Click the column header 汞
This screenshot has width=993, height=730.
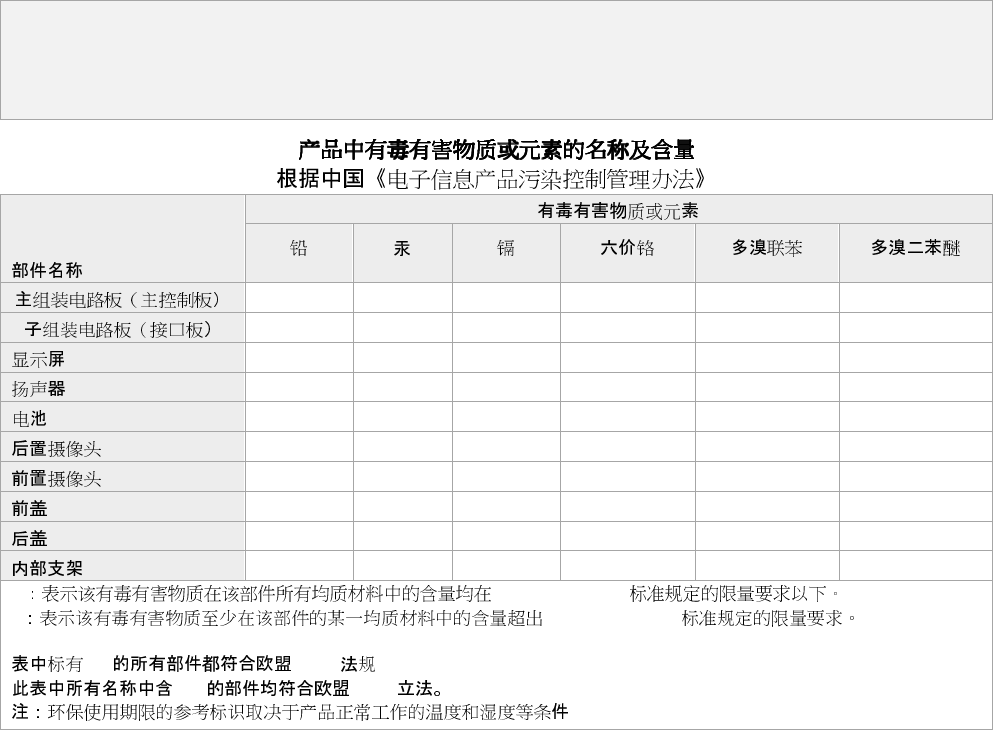click(x=402, y=248)
